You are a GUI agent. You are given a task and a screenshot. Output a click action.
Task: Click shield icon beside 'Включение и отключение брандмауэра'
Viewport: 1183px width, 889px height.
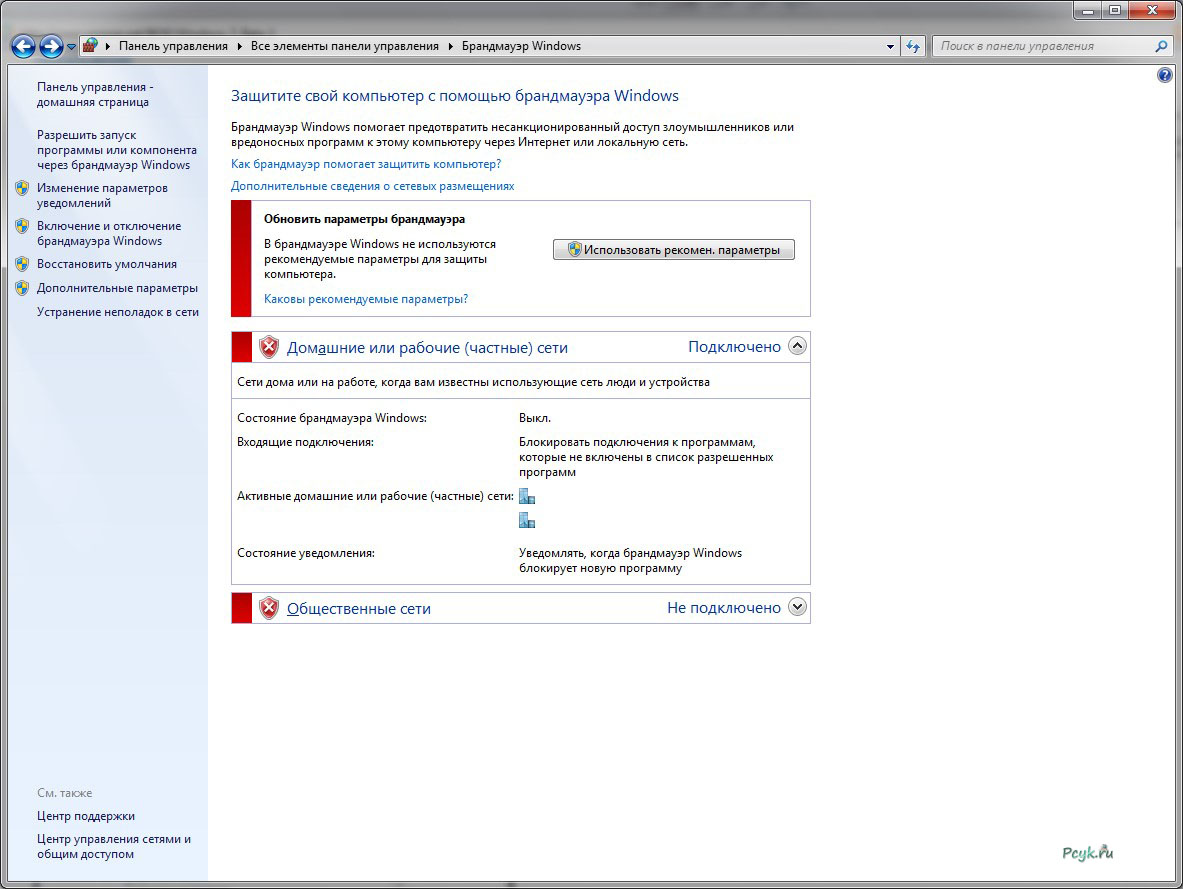pos(22,226)
